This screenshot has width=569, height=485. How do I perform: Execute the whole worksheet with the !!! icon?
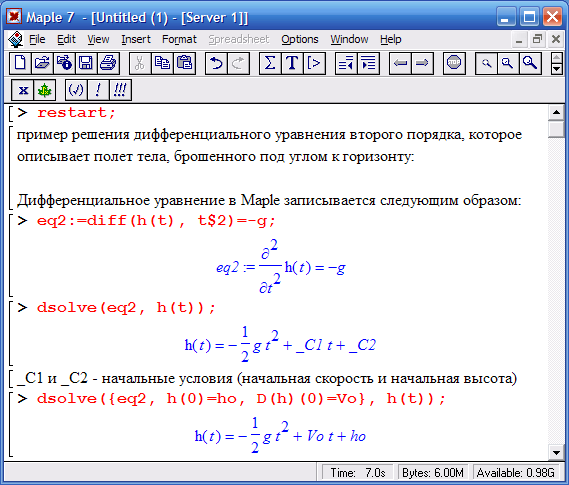tap(120, 90)
